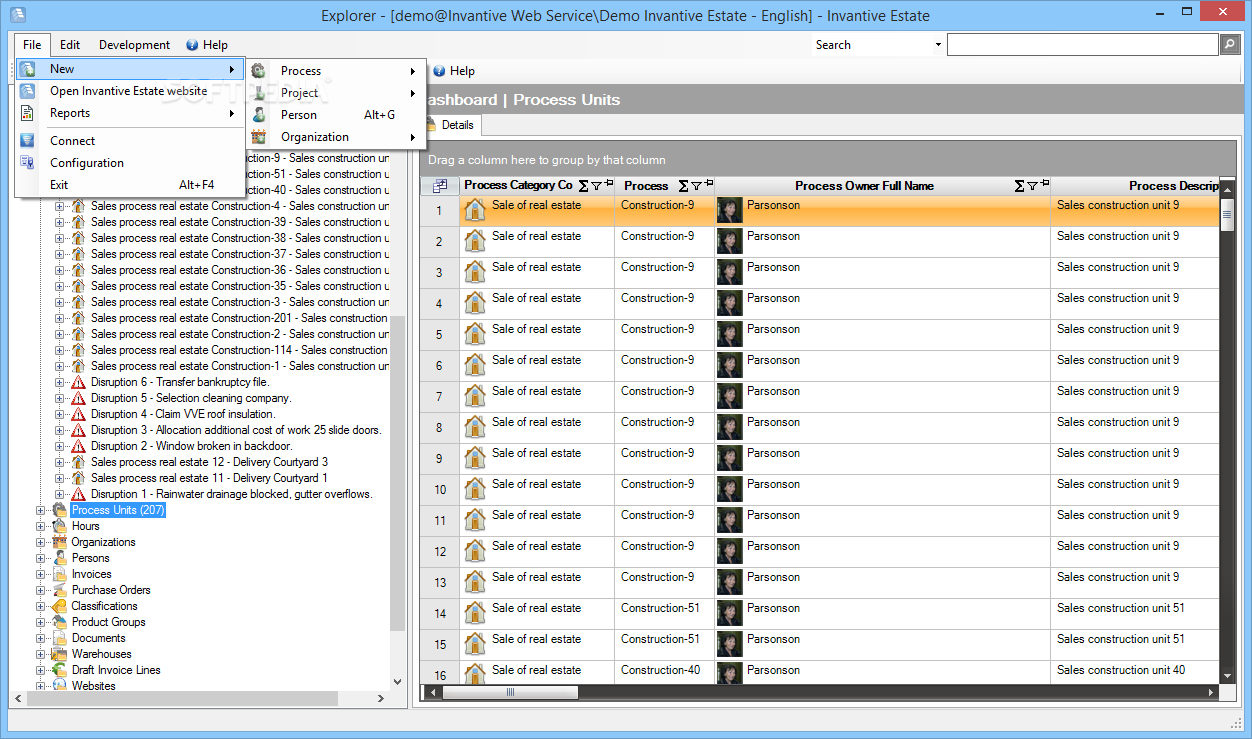1252x739 pixels.
Task: Click the app icon in the title bar
Action: coord(17,15)
